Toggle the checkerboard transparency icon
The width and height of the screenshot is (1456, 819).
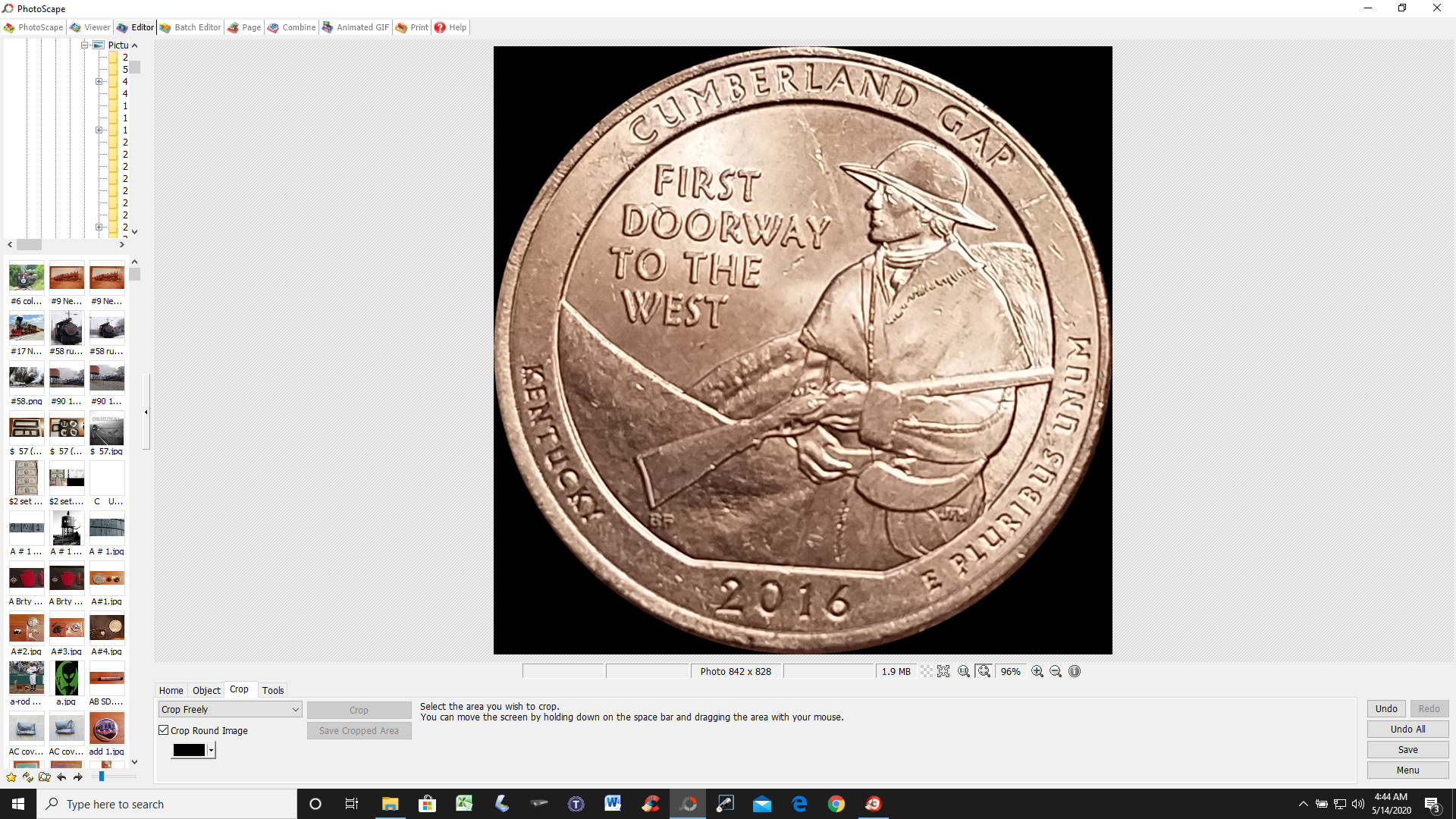click(x=926, y=671)
